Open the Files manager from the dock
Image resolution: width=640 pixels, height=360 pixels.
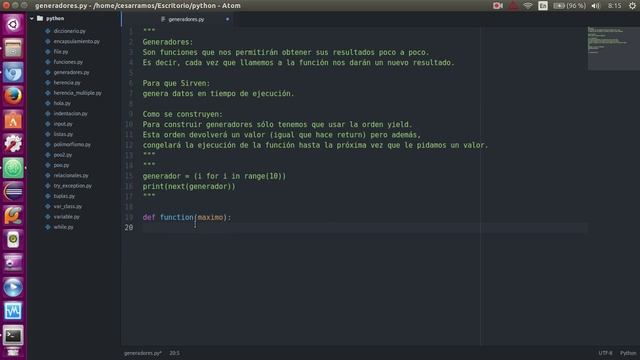point(13,49)
